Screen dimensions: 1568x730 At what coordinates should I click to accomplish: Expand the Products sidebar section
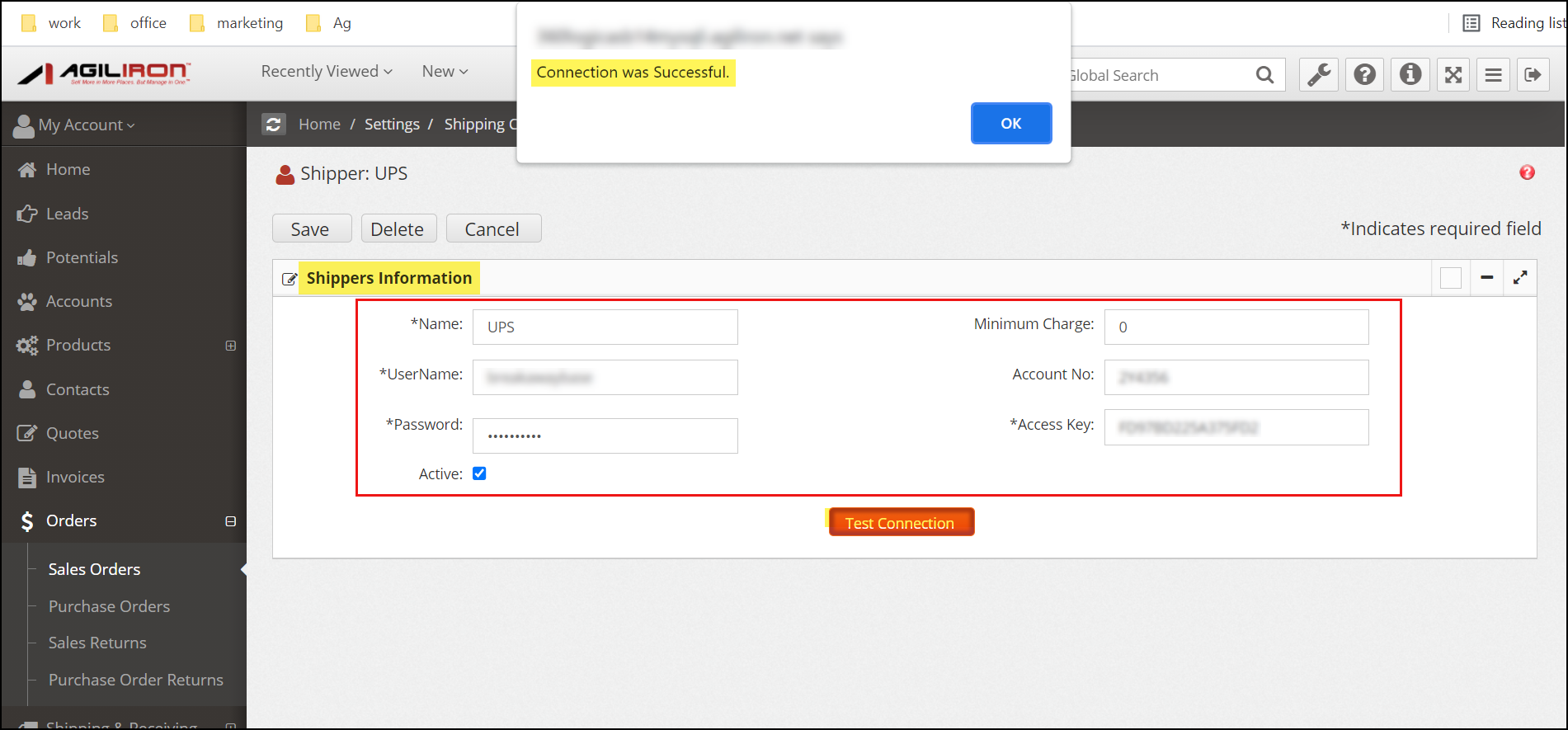point(231,346)
